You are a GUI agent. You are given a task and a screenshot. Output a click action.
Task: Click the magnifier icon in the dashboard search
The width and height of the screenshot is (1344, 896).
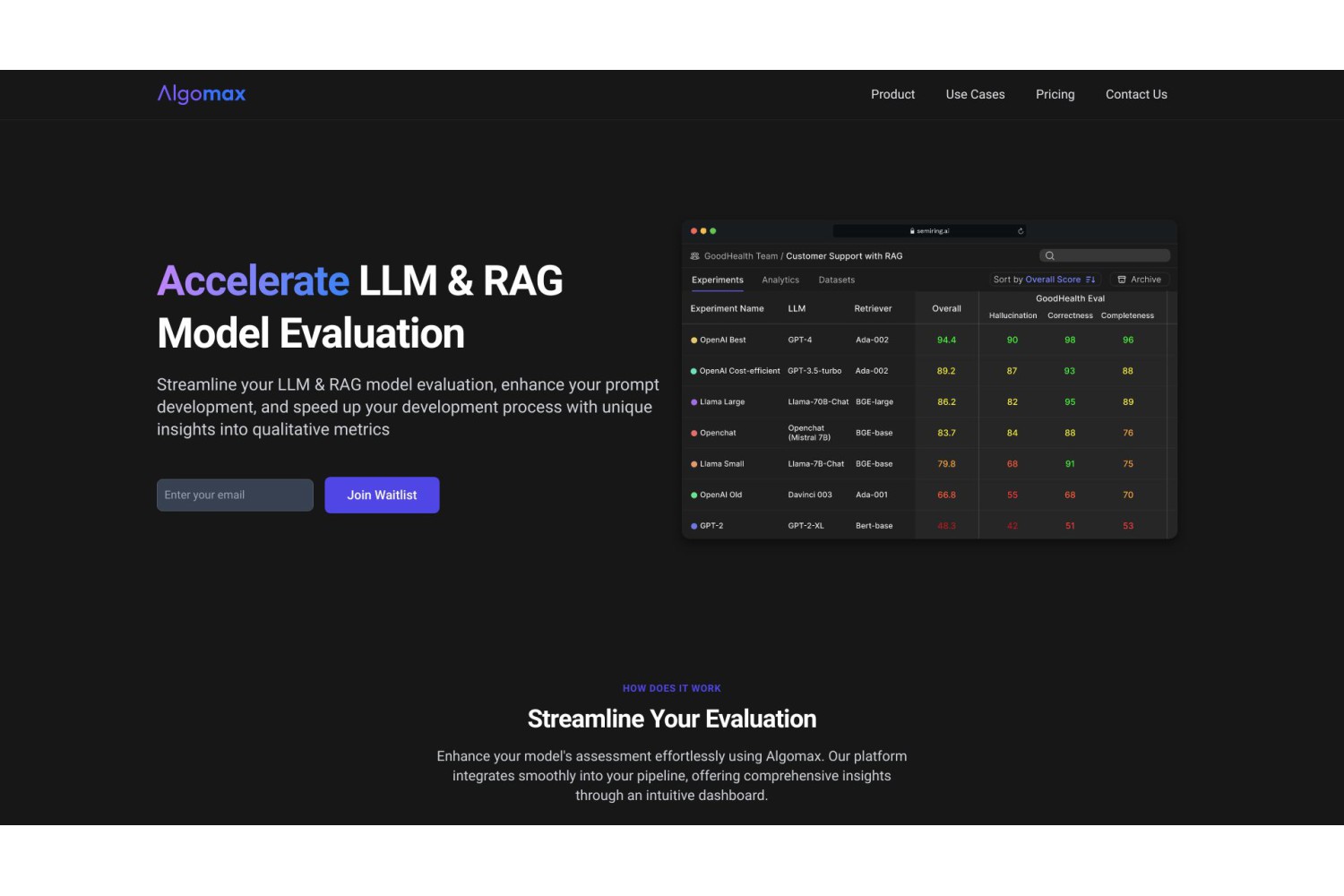[x=1049, y=256]
